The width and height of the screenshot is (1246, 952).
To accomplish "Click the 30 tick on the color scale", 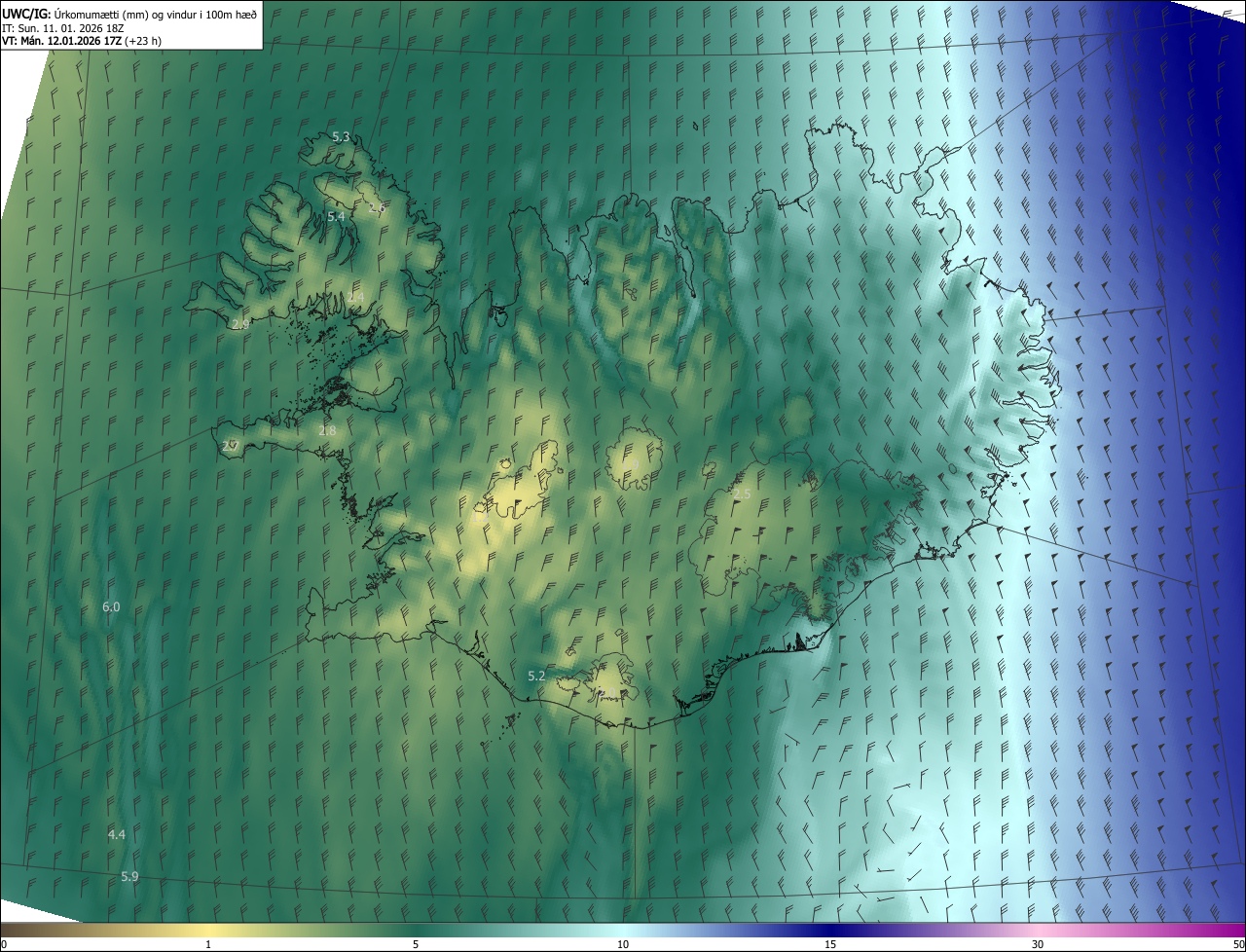I will [x=1038, y=945].
